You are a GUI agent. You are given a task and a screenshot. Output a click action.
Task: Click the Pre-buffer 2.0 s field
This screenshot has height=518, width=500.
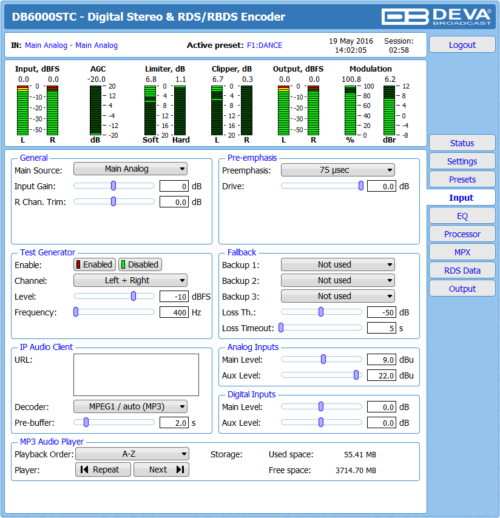pos(174,423)
